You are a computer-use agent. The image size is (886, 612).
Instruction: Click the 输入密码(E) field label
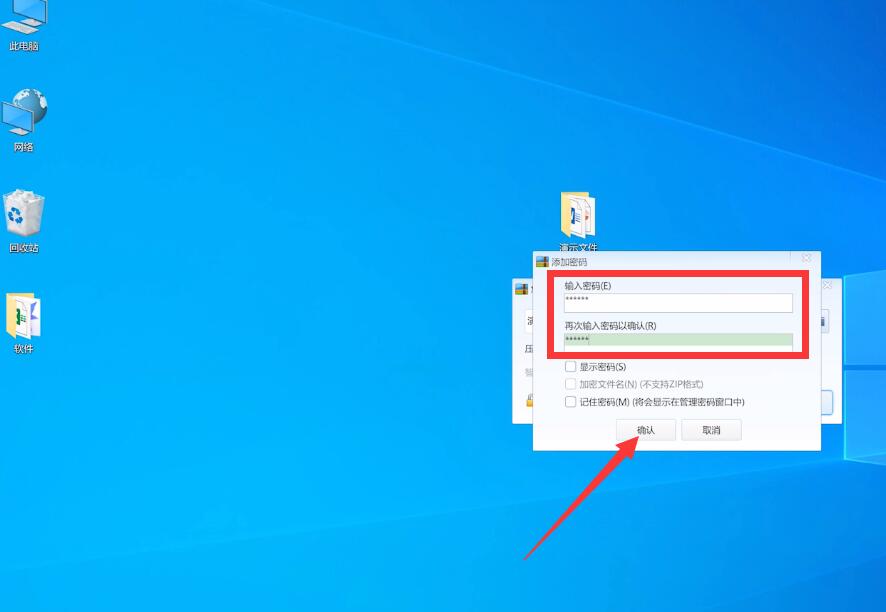point(587,286)
